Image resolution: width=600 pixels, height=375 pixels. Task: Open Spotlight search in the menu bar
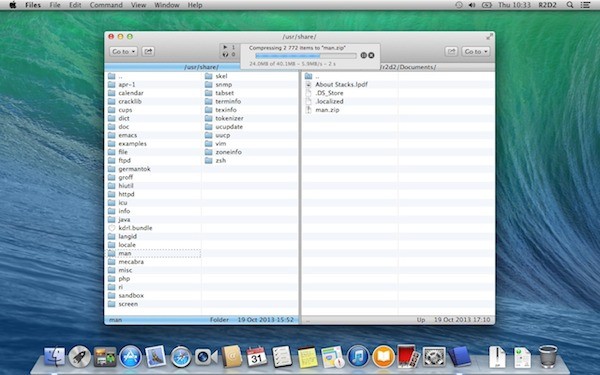[x=570, y=5]
